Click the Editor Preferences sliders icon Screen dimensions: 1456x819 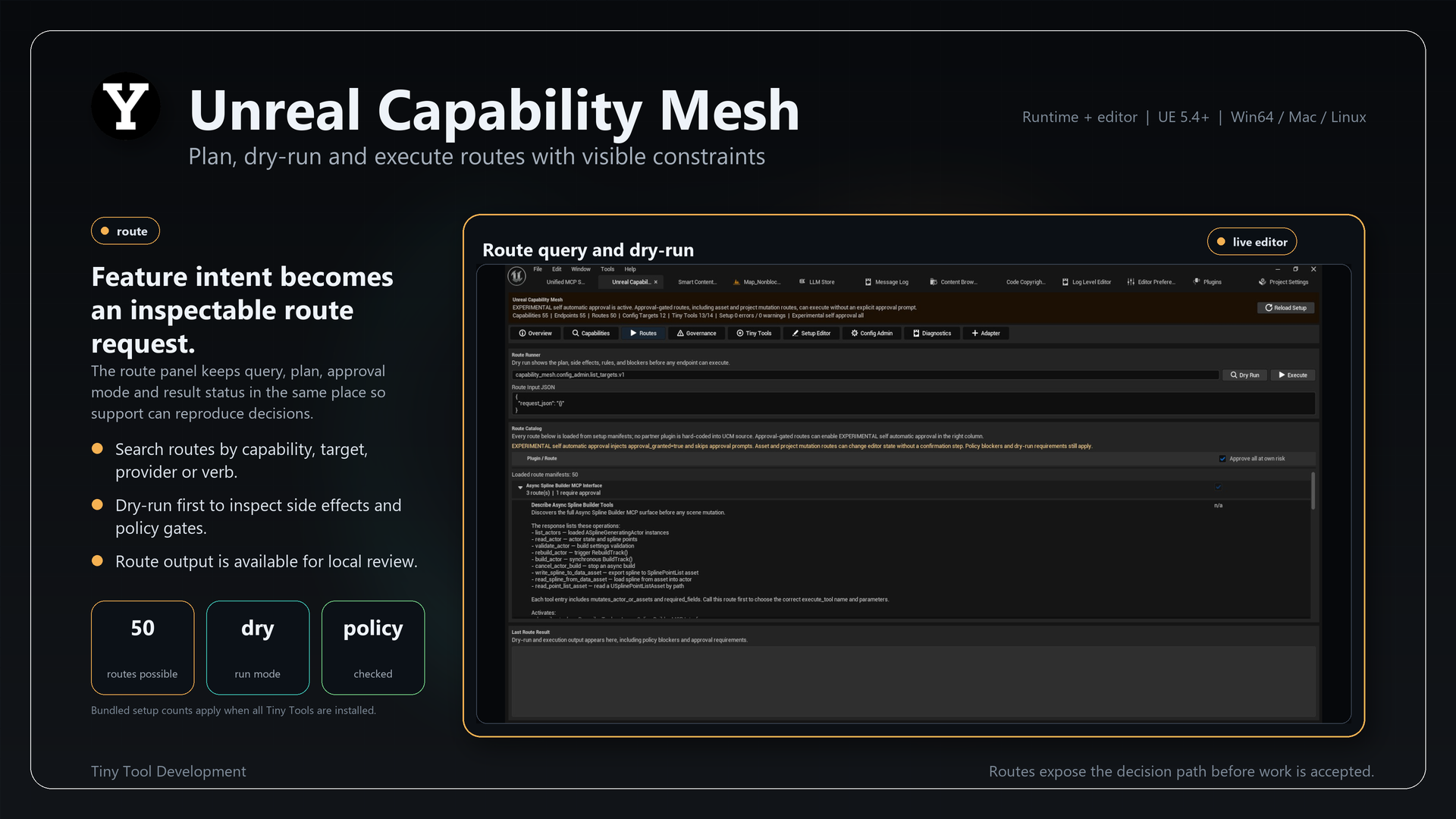[x=1131, y=282]
